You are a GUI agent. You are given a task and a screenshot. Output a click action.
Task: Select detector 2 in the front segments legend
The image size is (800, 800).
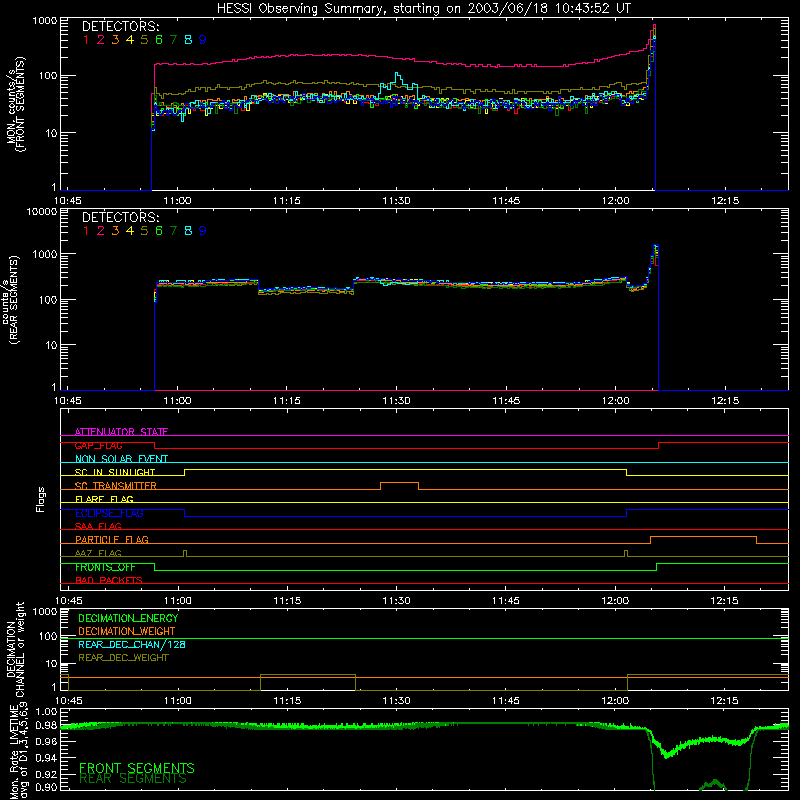click(101, 39)
